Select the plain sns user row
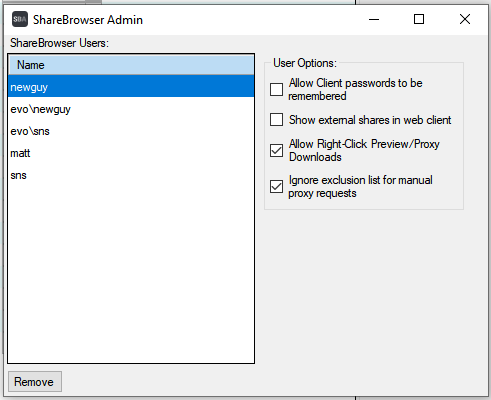This screenshot has height=400, width=491. pyautogui.click(x=131, y=175)
